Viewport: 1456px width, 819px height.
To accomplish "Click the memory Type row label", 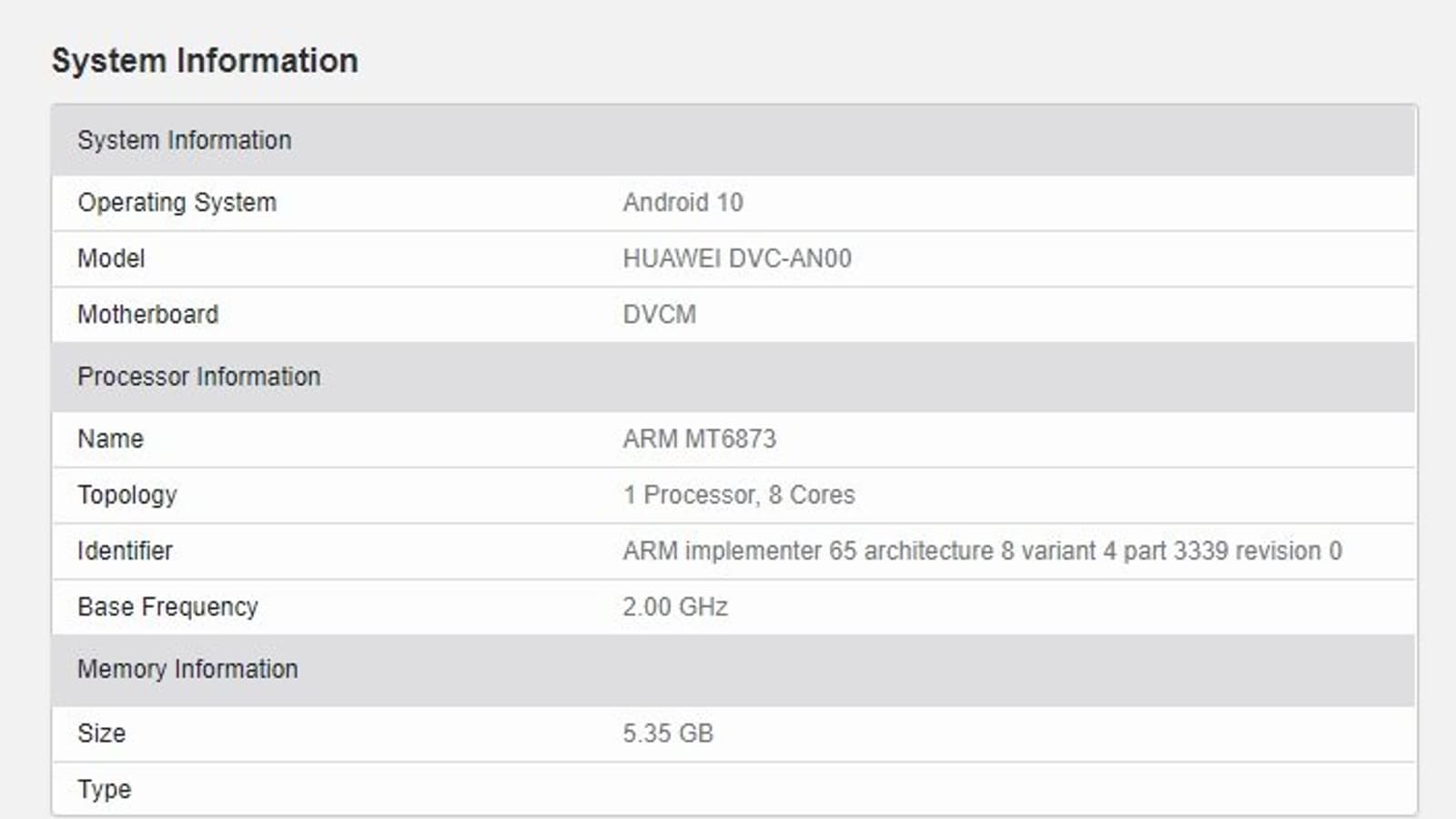I will pos(104,789).
